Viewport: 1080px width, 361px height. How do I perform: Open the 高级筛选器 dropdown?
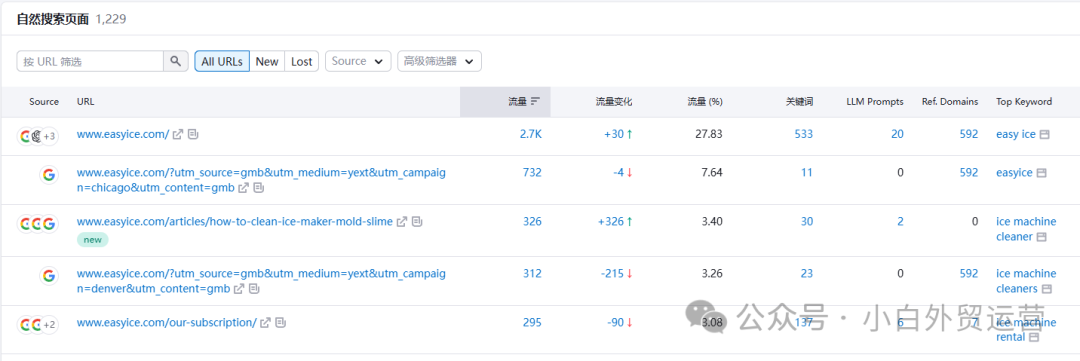coord(439,61)
